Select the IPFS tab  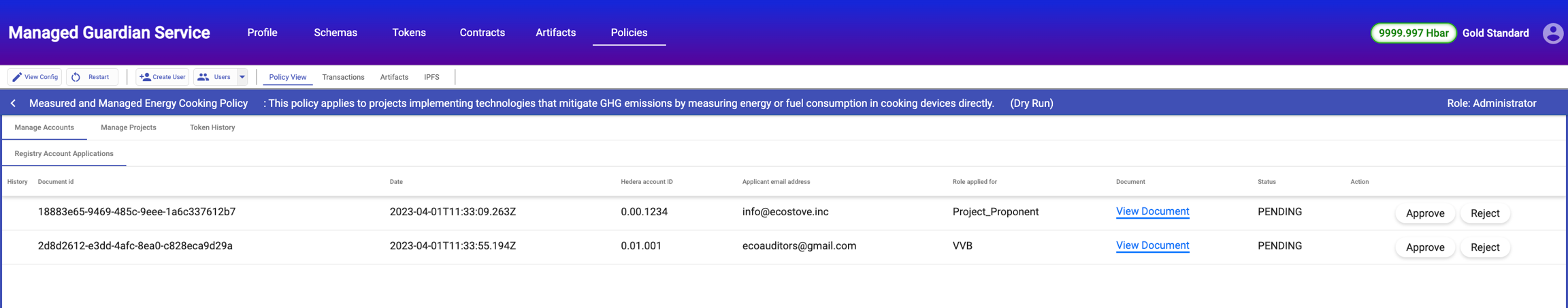point(431,77)
